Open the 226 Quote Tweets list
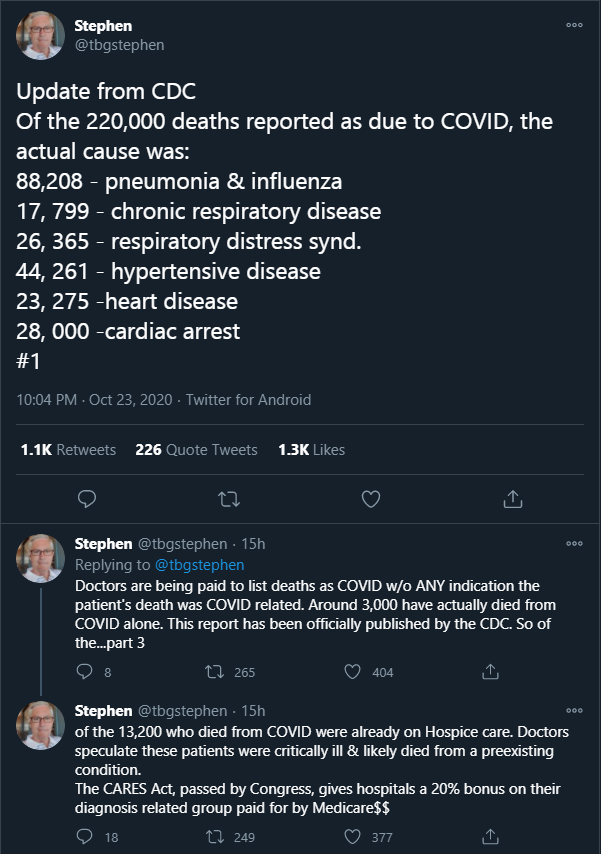The image size is (601, 854). pos(196,450)
